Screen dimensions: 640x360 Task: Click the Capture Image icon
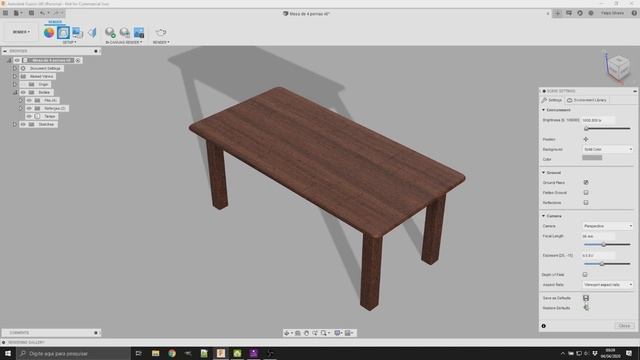139,32
